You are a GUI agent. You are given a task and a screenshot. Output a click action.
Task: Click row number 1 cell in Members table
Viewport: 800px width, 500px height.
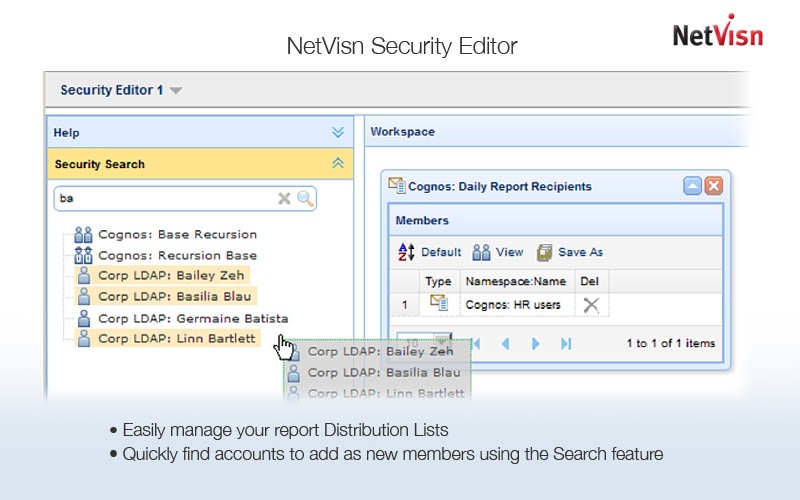coord(405,305)
